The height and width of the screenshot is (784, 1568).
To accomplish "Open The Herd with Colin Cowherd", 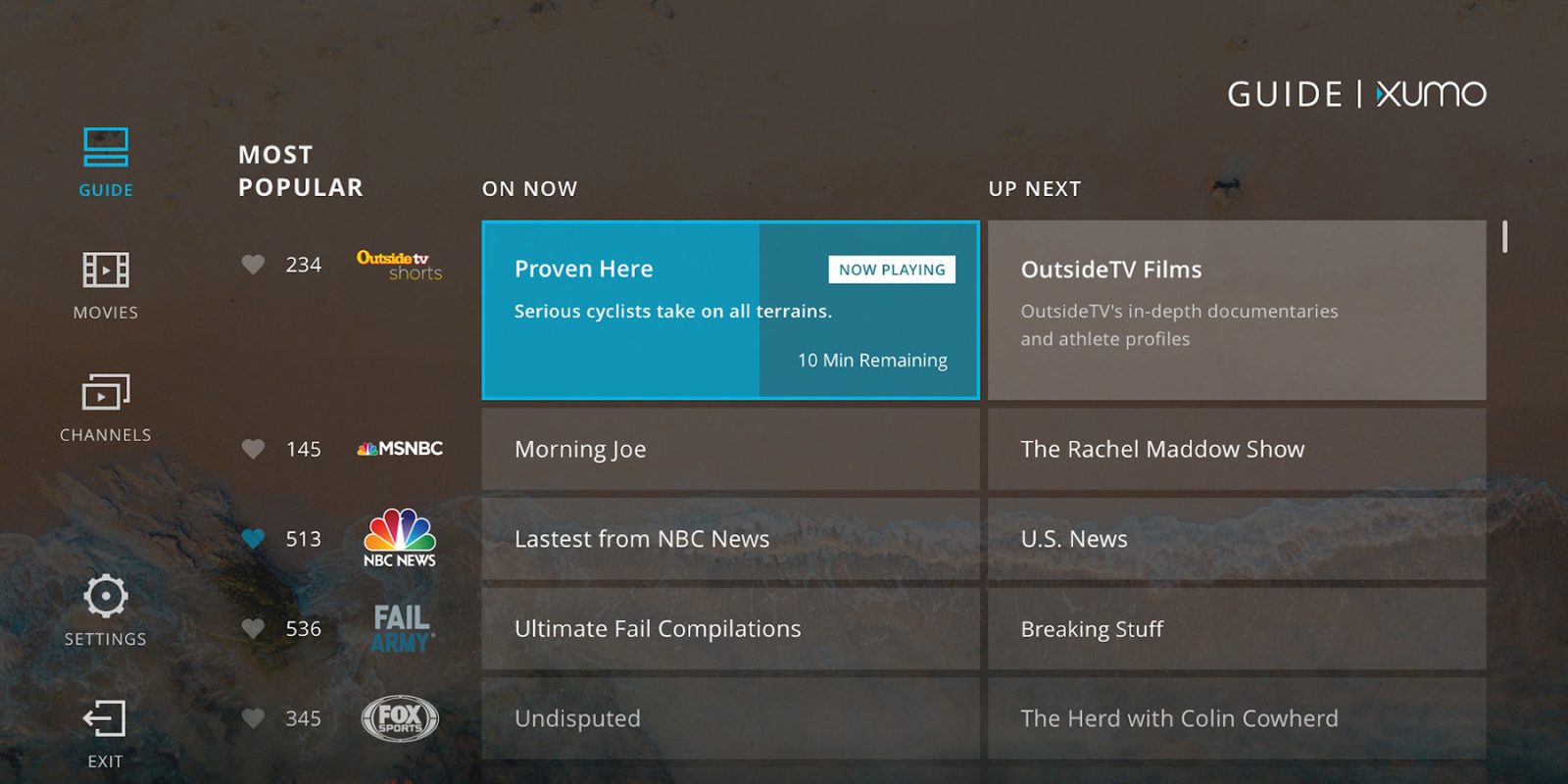I will [1237, 718].
